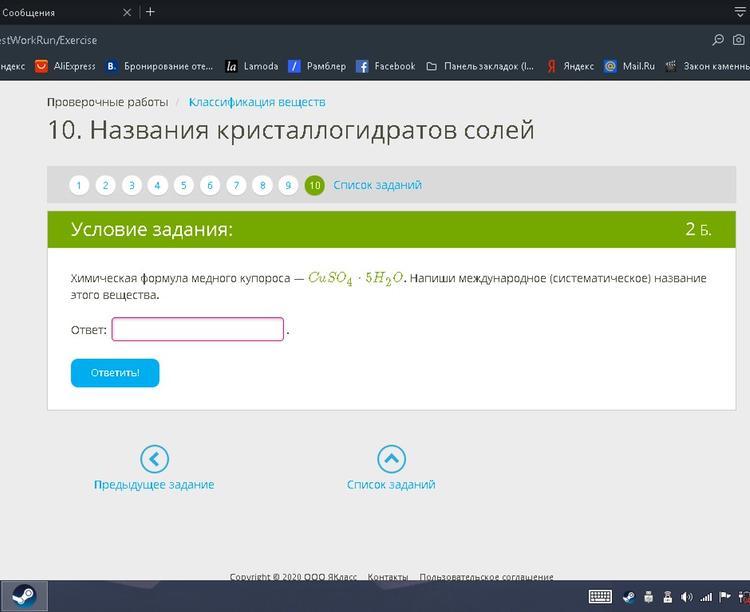This screenshot has width=750, height=612.
Task: Click the page search magnifier icon
Action: click(718, 40)
